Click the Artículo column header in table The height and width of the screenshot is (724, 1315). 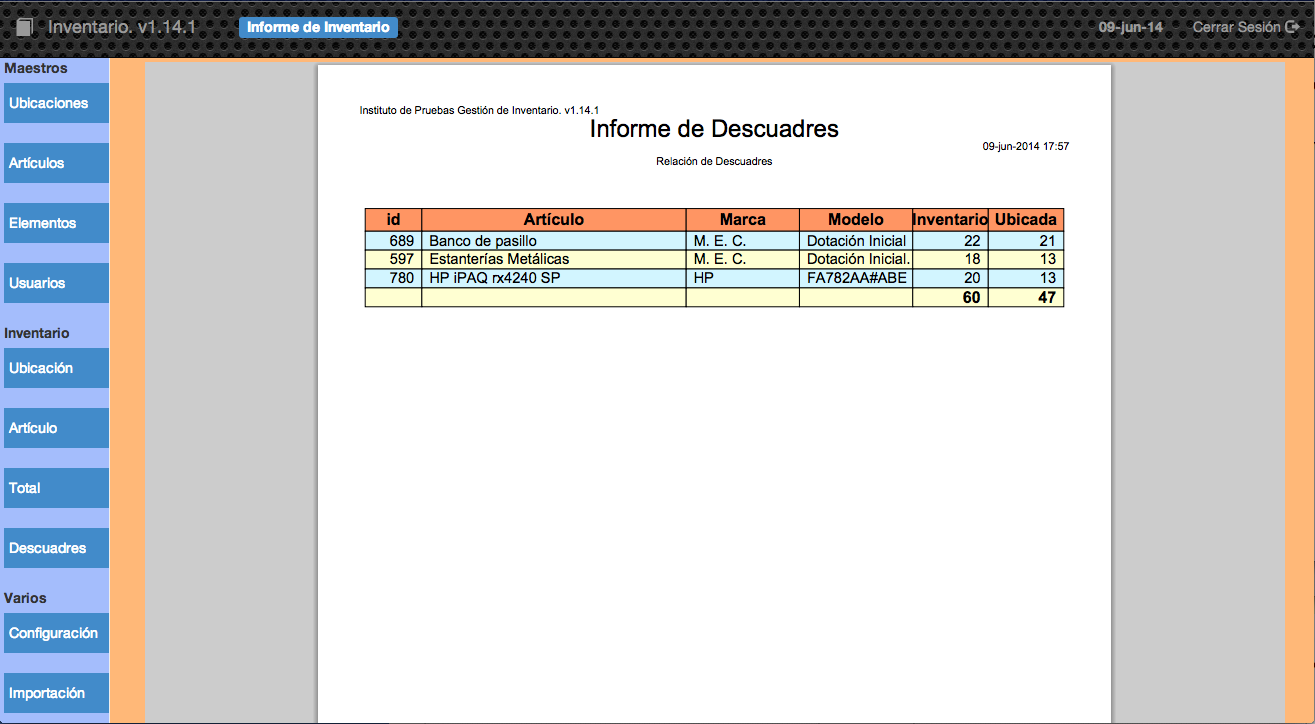click(x=554, y=219)
